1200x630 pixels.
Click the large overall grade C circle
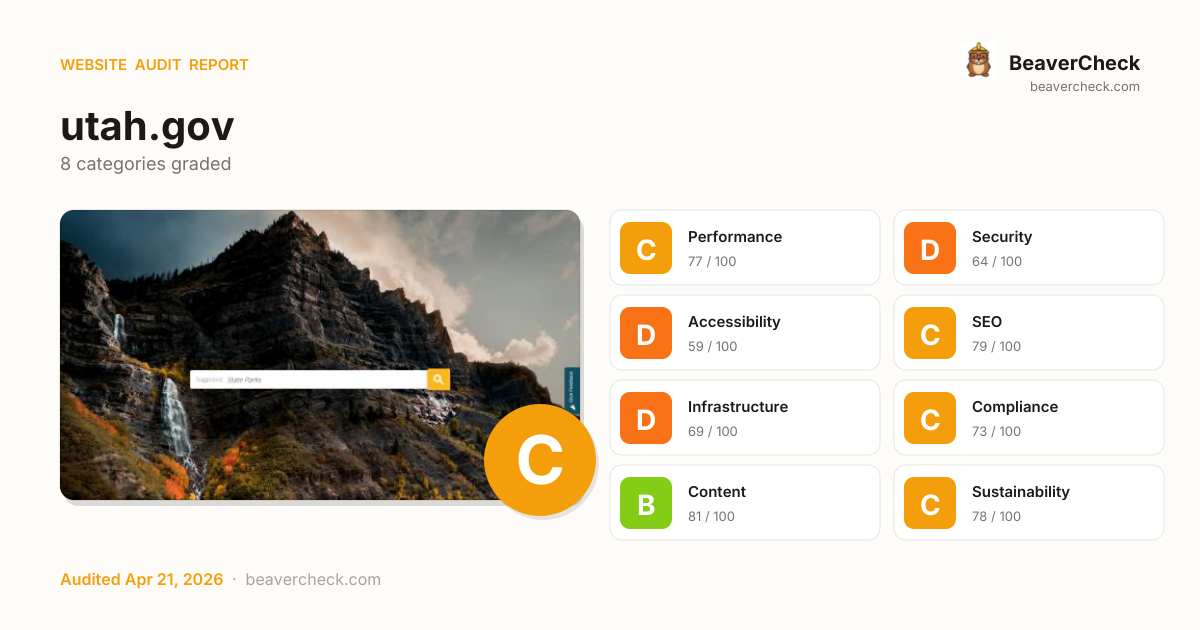(x=540, y=460)
